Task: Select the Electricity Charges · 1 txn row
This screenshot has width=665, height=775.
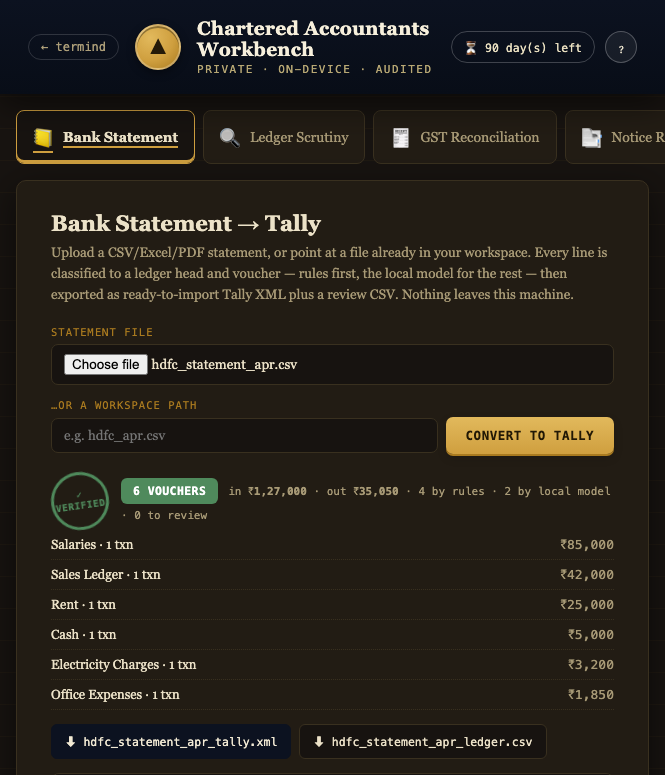Action: pos(332,665)
